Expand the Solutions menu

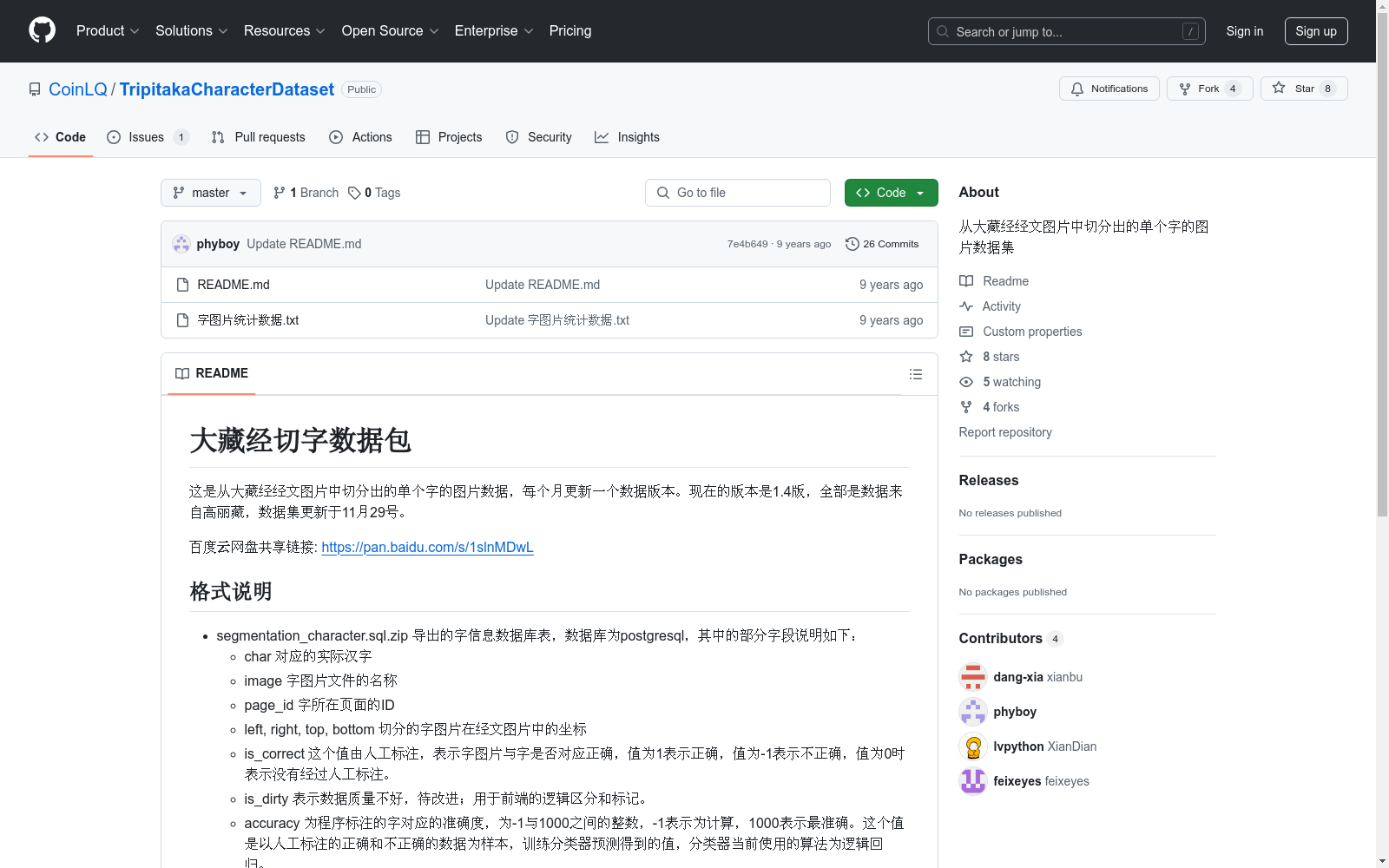click(x=191, y=30)
